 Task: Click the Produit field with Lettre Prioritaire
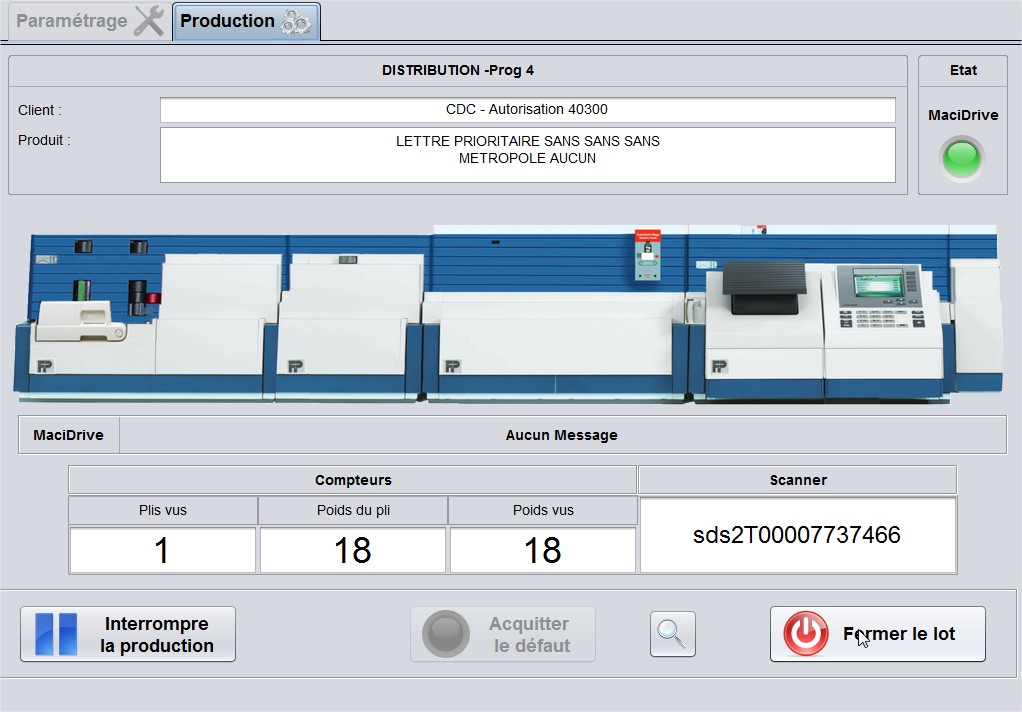click(527, 154)
